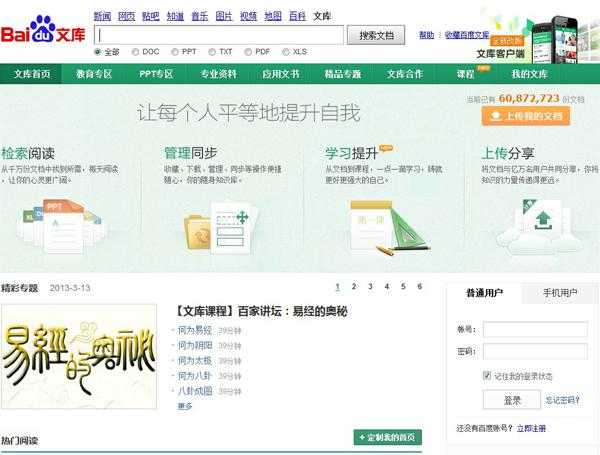Open the PPT专区 navigation tab
Viewport: 600px width, 455px height.
[x=156, y=74]
